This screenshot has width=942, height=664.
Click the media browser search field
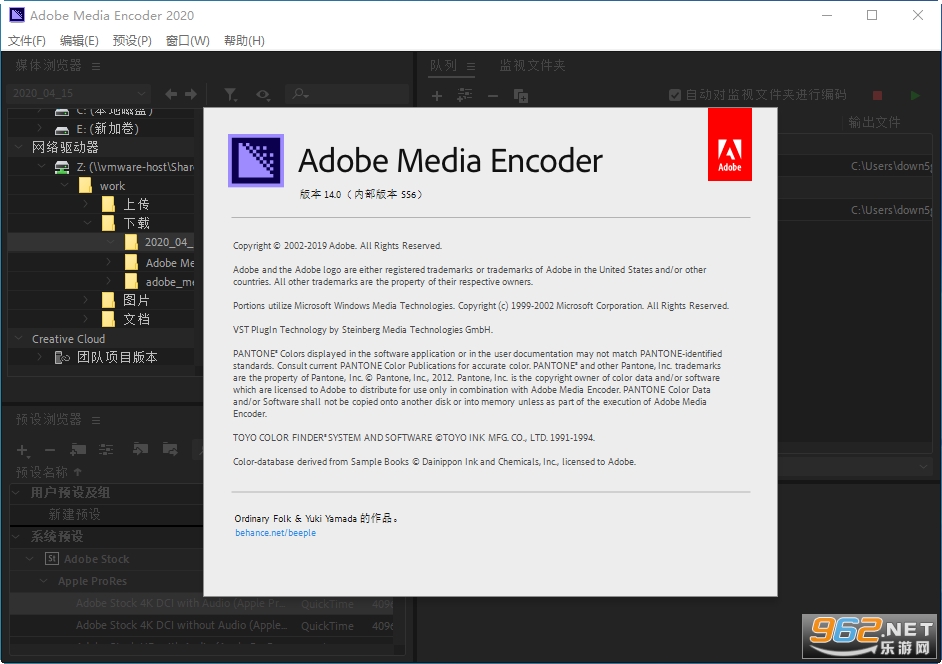(x=348, y=94)
